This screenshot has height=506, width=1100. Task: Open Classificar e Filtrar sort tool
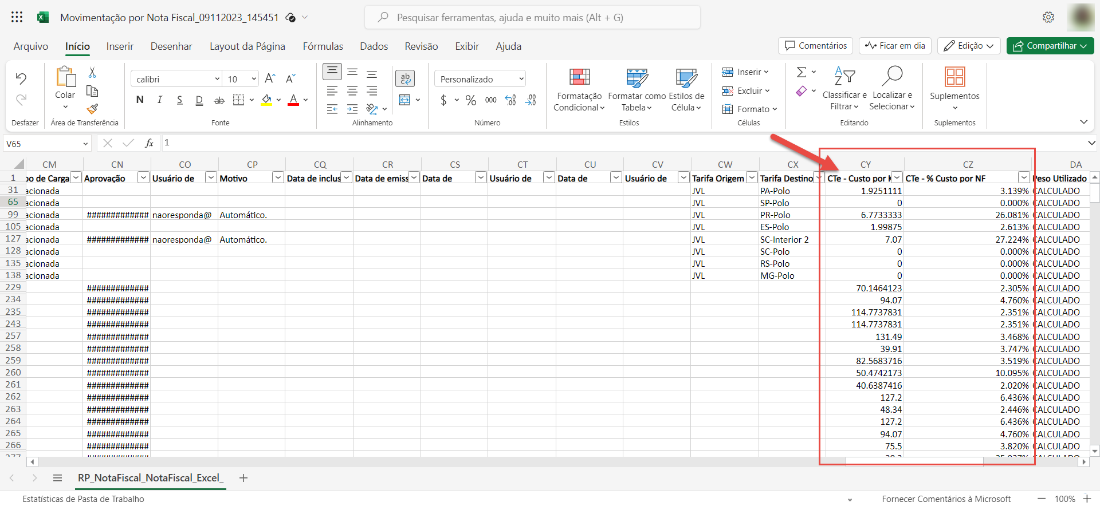pos(844,88)
